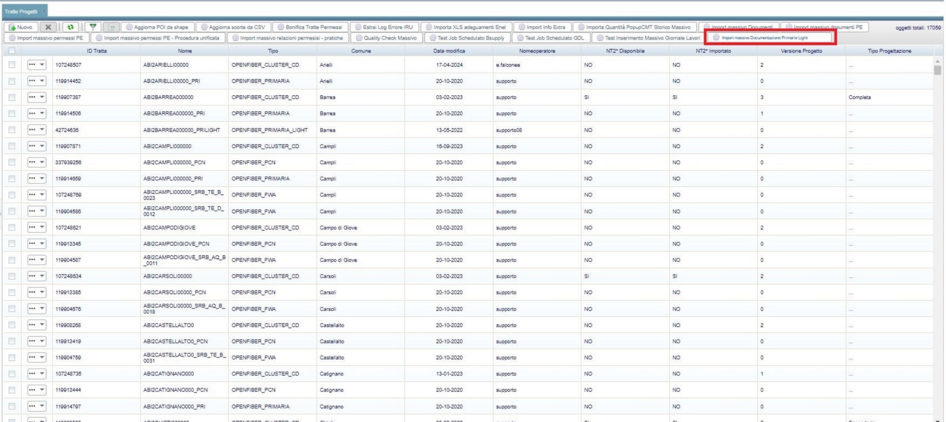Open action dropdown for row 119907871
Viewport: 946px width, 422px height.
[37, 145]
